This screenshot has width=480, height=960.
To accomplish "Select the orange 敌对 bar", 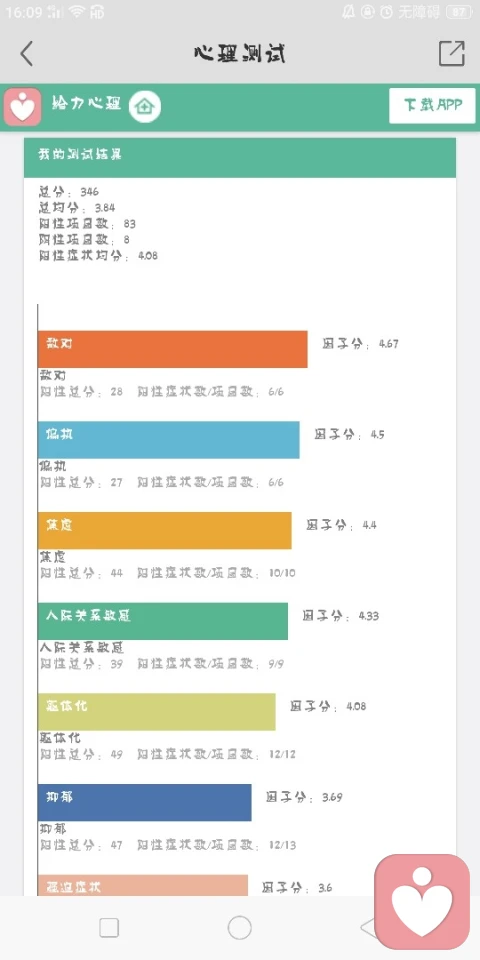I will [x=173, y=350].
